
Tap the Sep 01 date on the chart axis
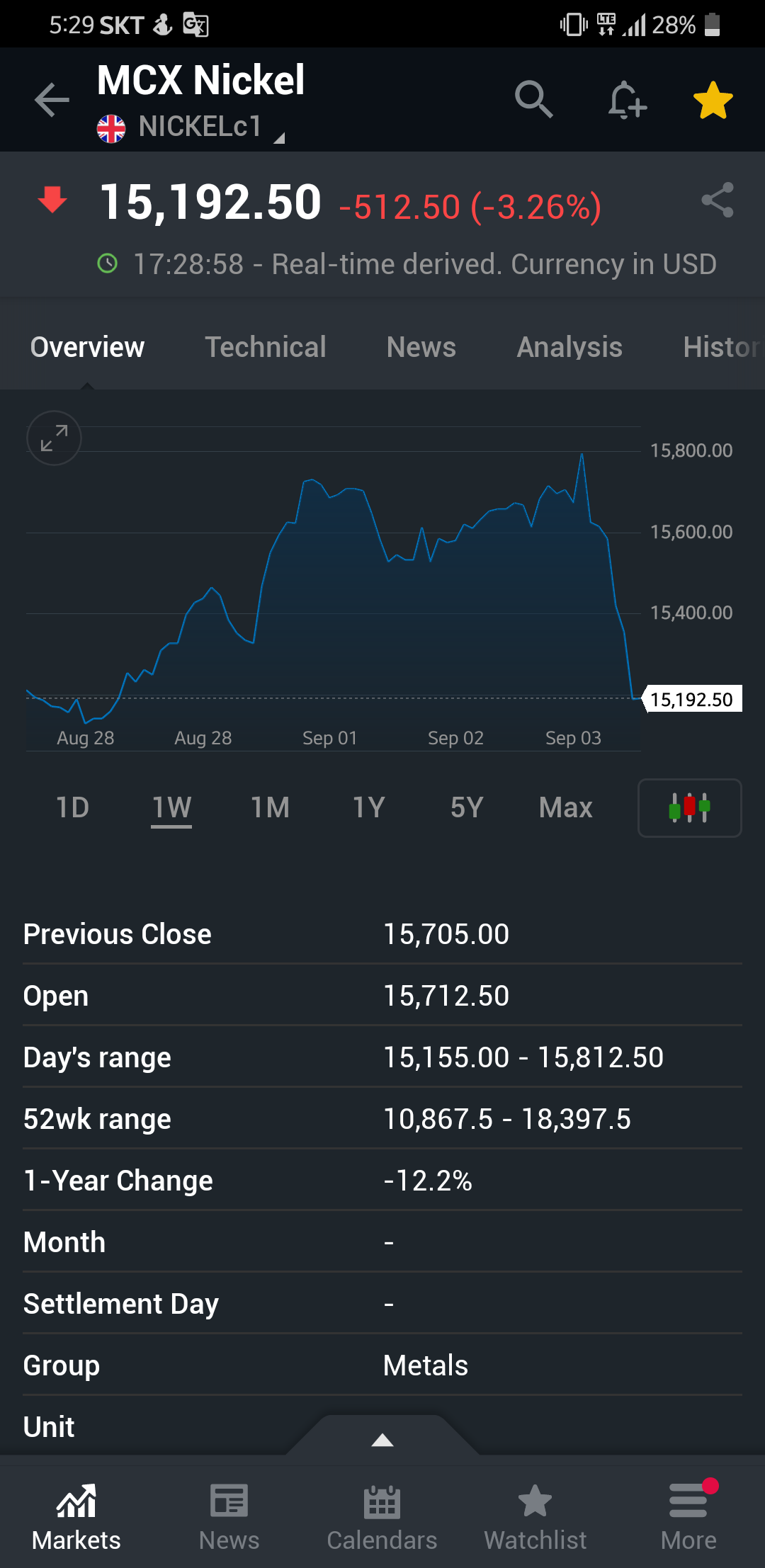[x=329, y=738]
